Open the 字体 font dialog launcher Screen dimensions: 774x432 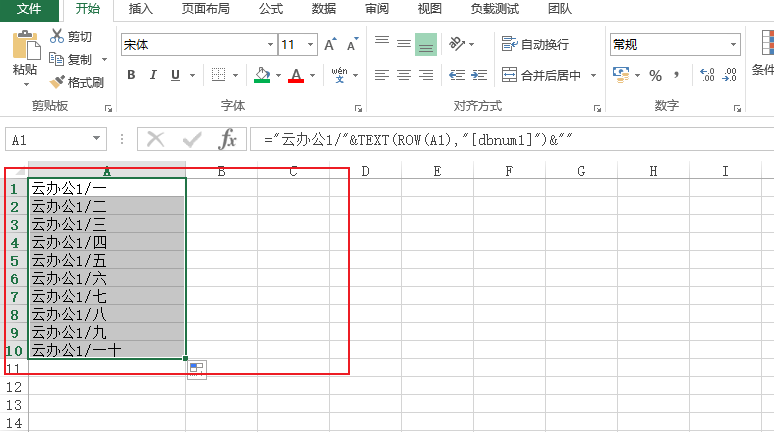[358, 109]
